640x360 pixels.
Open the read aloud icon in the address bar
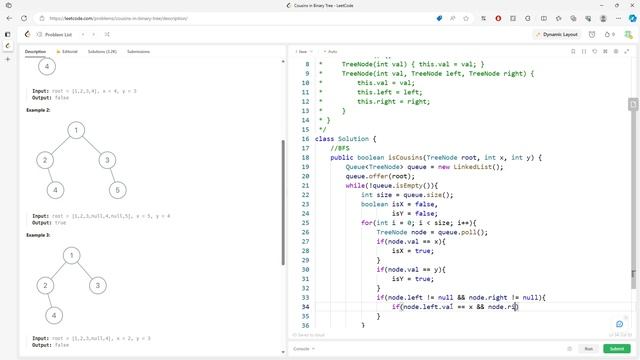(x=453, y=18)
